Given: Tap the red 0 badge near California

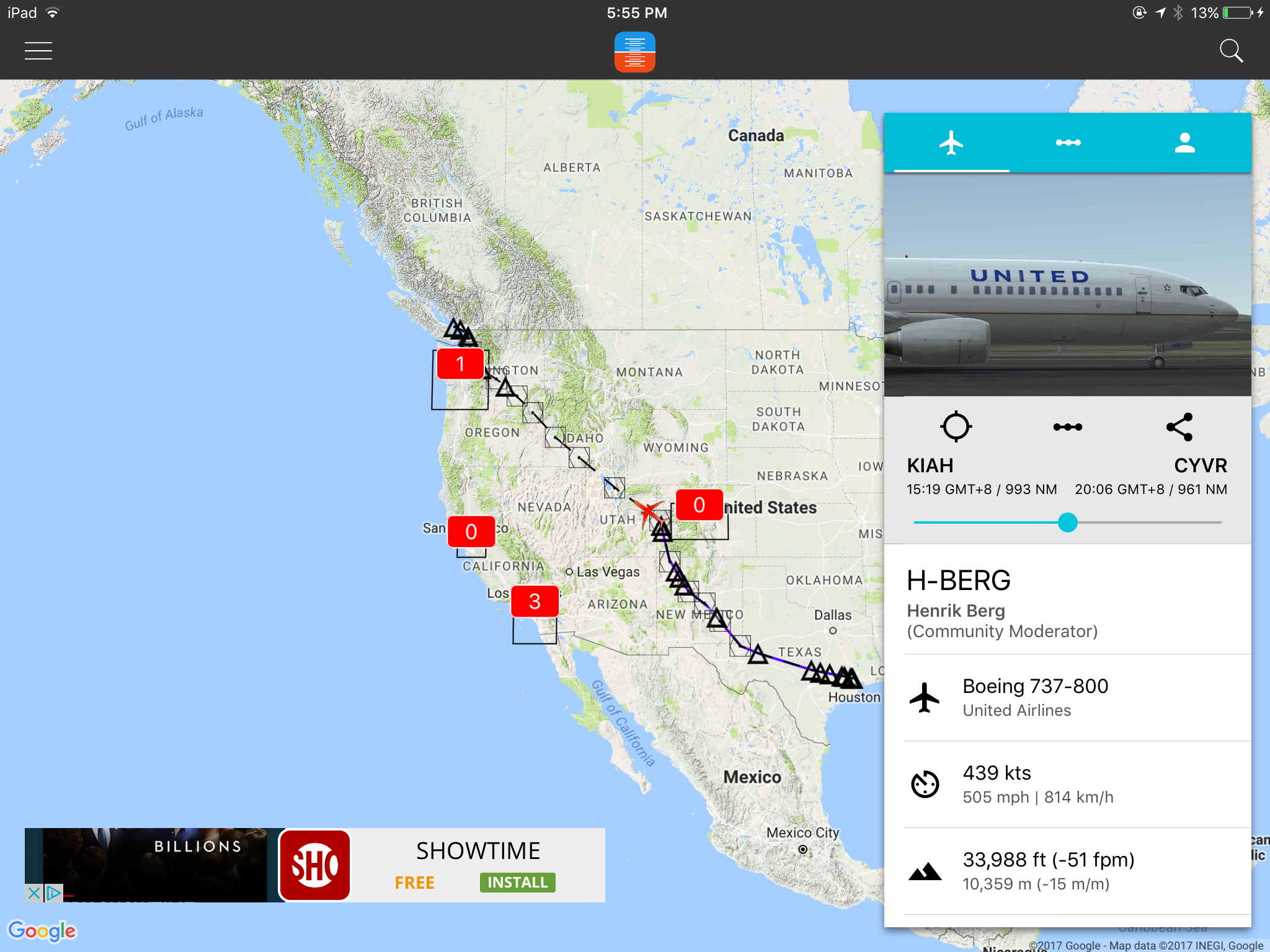Looking at the screenshot, I should (x=471, y=532).
